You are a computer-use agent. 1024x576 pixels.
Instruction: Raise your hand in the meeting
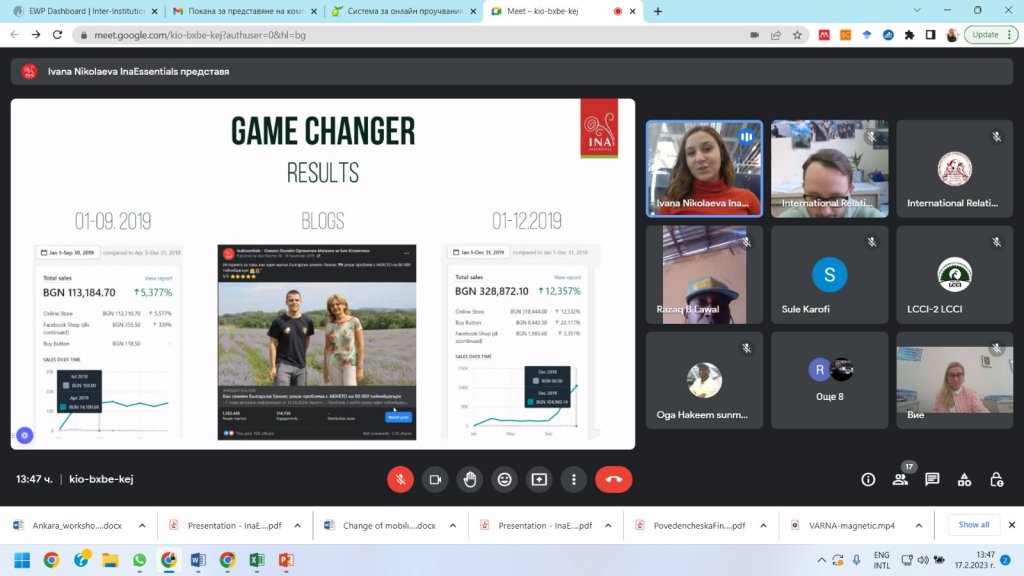(470, 479)
